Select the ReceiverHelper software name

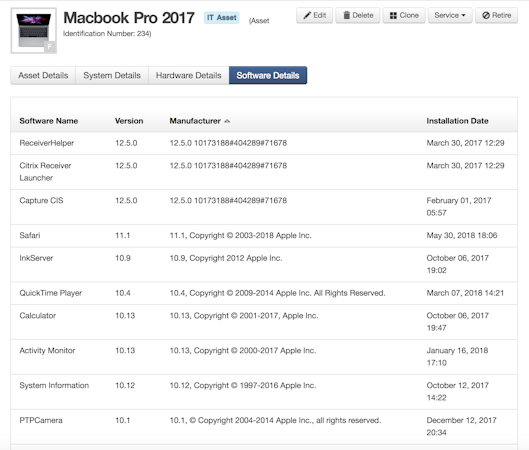pyautogui.click(x=47, y=143)
